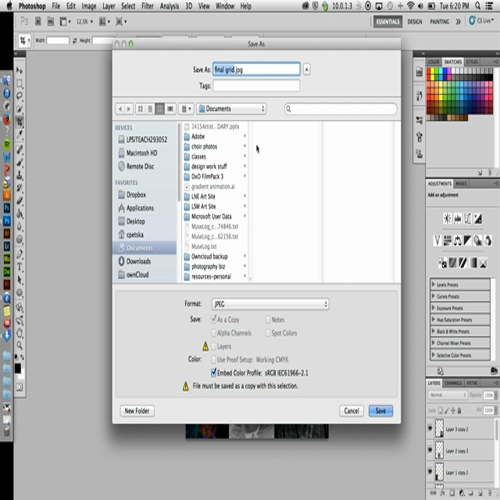
Task: Toggle the As a Copy checkbox
Action: coord(214,319)
